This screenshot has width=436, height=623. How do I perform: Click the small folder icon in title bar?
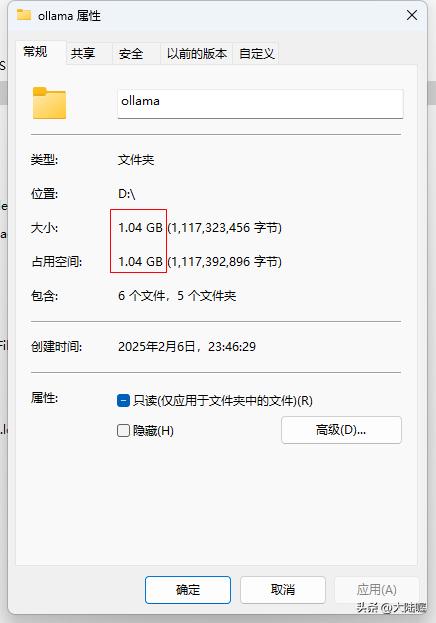coord(24,14)
